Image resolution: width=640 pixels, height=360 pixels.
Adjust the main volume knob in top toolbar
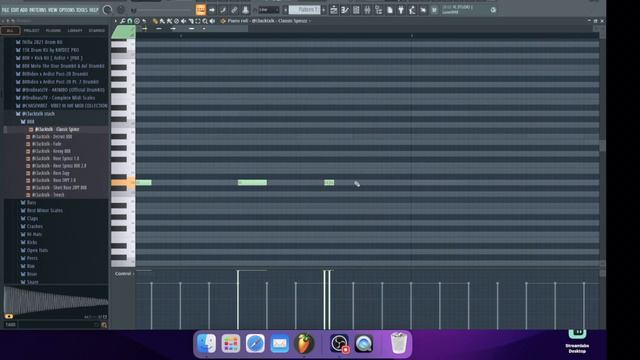click(107, 10)
